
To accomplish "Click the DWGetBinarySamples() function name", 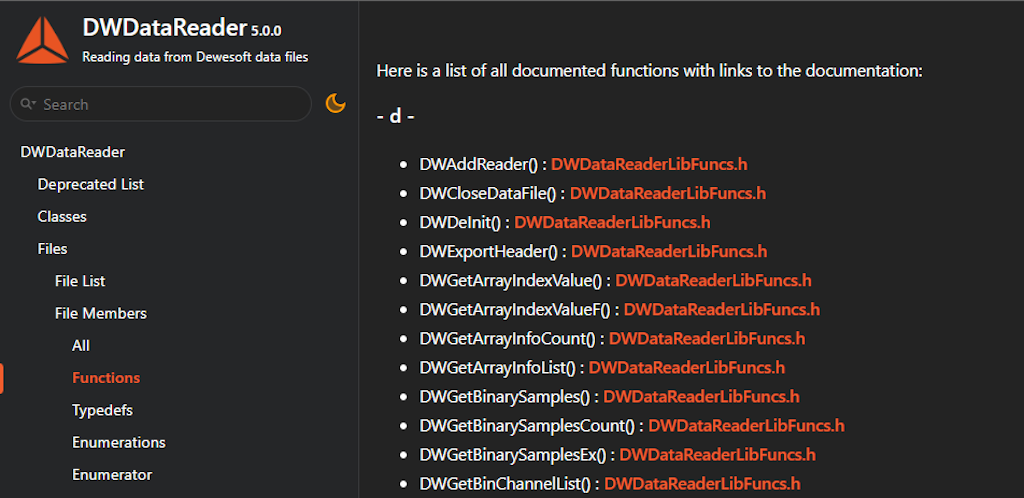I will click(505, 397).
